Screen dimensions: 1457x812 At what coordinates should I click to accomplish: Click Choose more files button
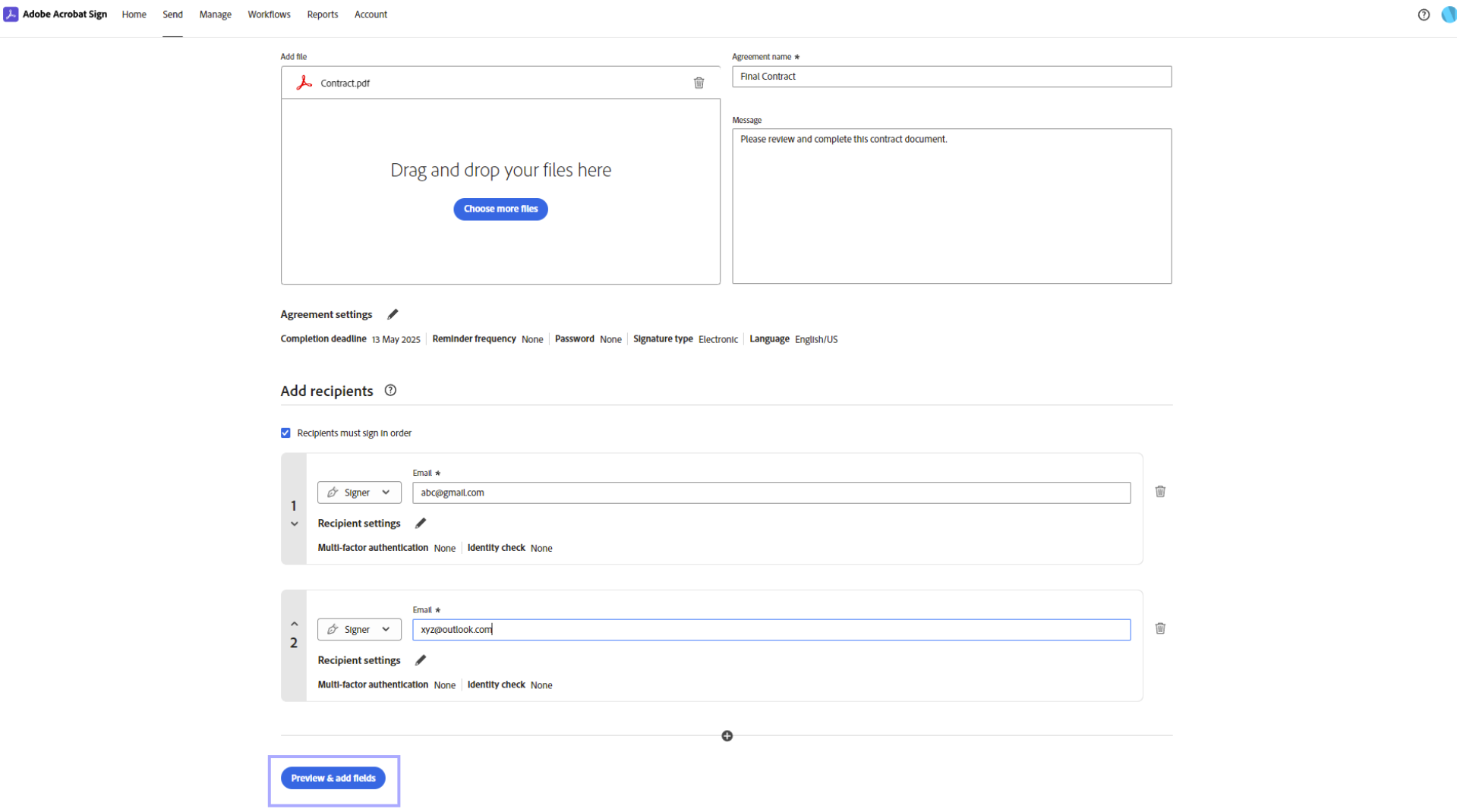click(x=500, y=209)
